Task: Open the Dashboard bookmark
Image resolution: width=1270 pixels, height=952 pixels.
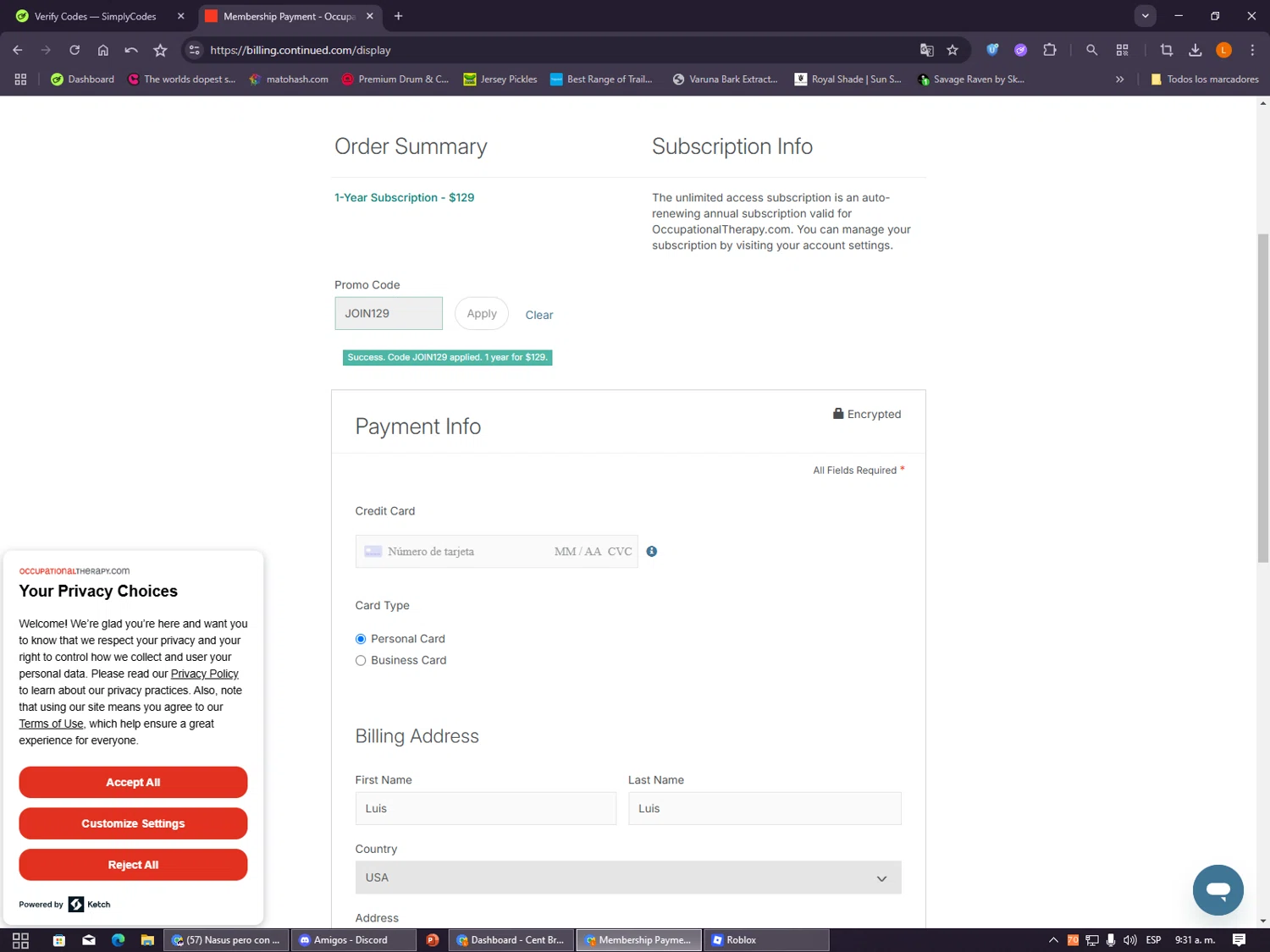Action: tap(82, 79)
